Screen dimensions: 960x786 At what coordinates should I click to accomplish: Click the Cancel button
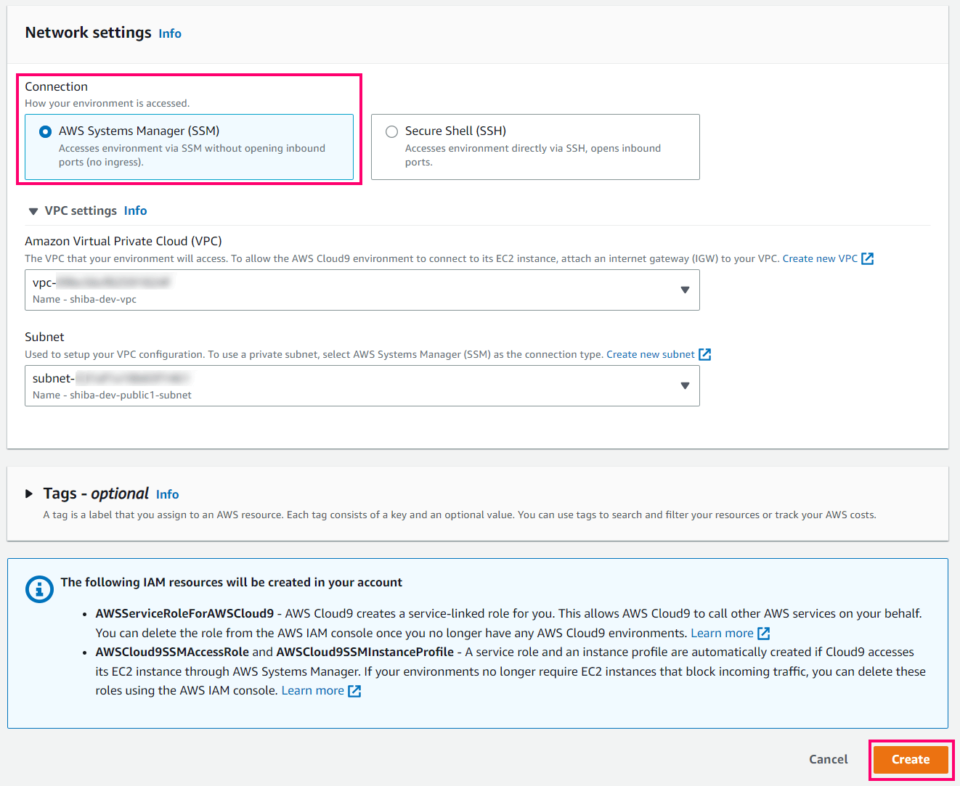(828, 759)
